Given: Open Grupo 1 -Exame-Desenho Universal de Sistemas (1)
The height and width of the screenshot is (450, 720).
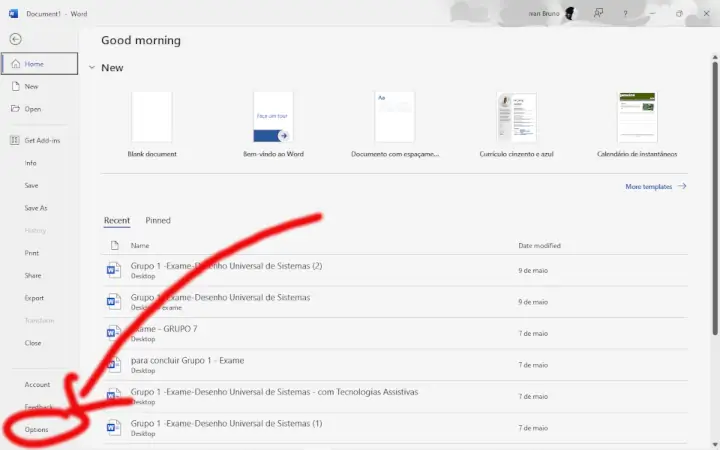Looking at the screenshot, I should pyautogui.click(x=395, y=428).
